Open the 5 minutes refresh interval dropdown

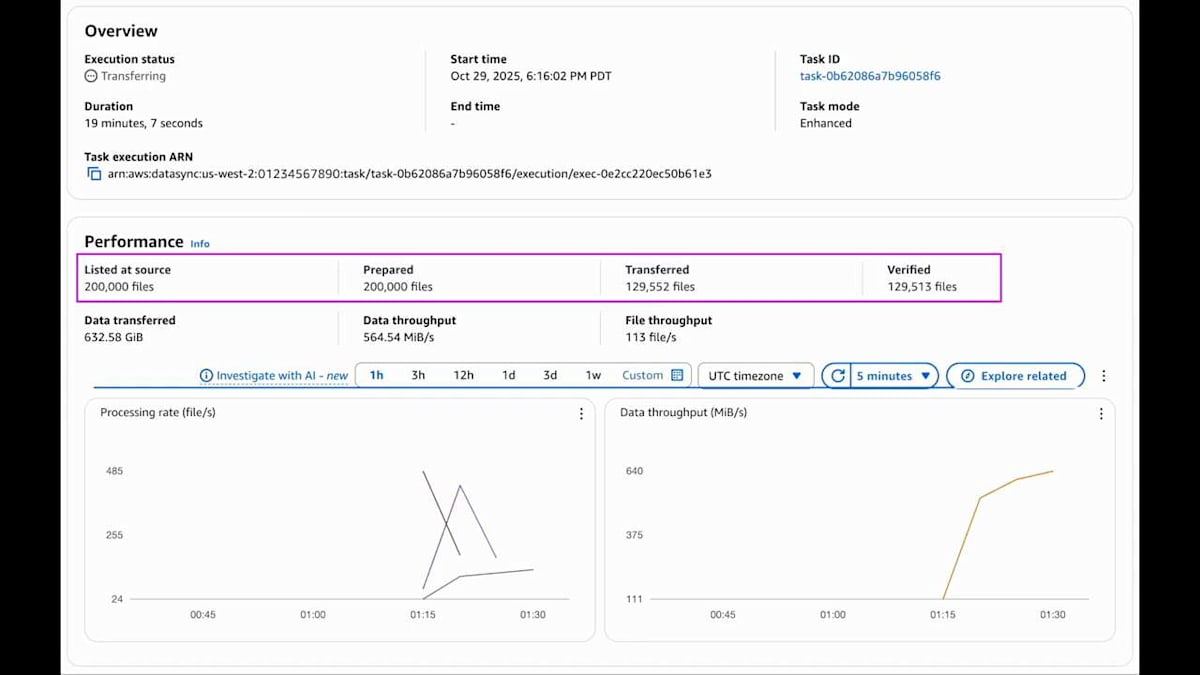(x=894, y=376)
